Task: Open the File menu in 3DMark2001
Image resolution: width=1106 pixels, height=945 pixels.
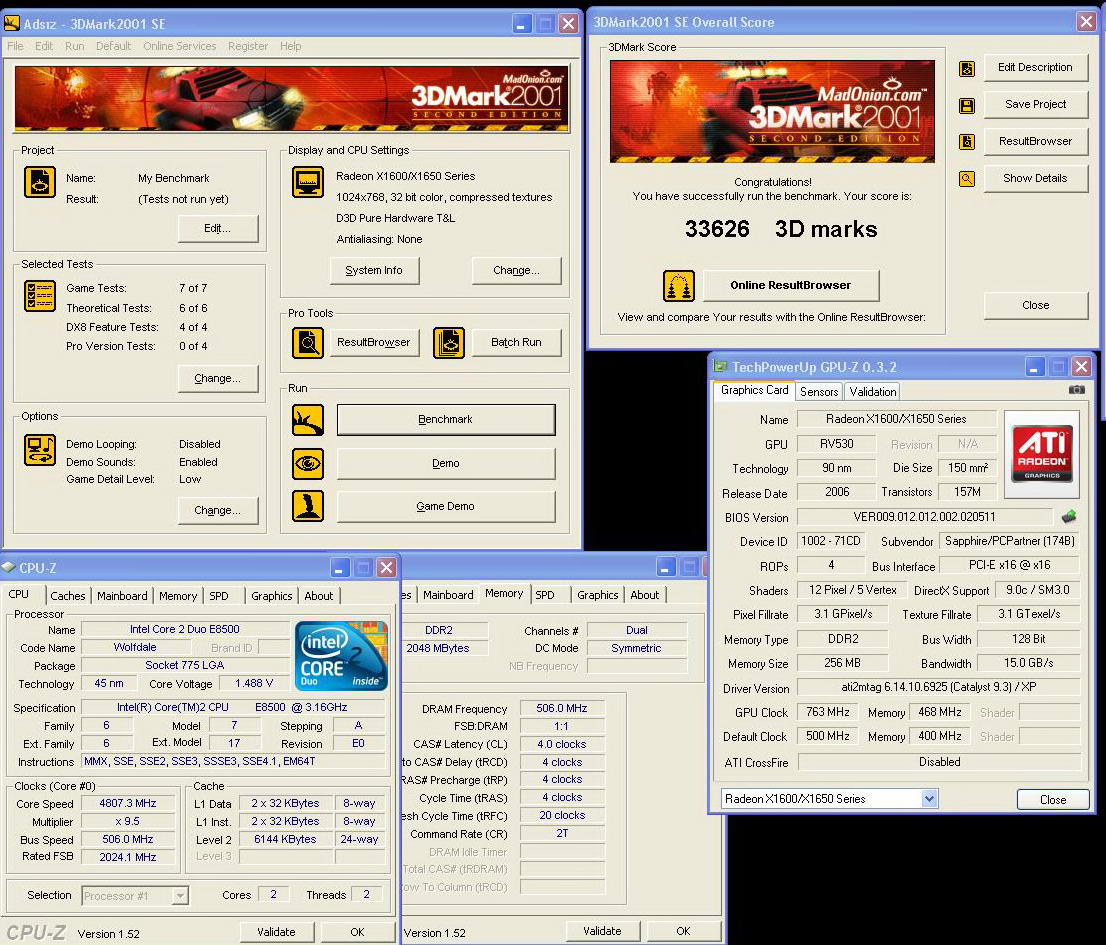Action: point(15,46)
